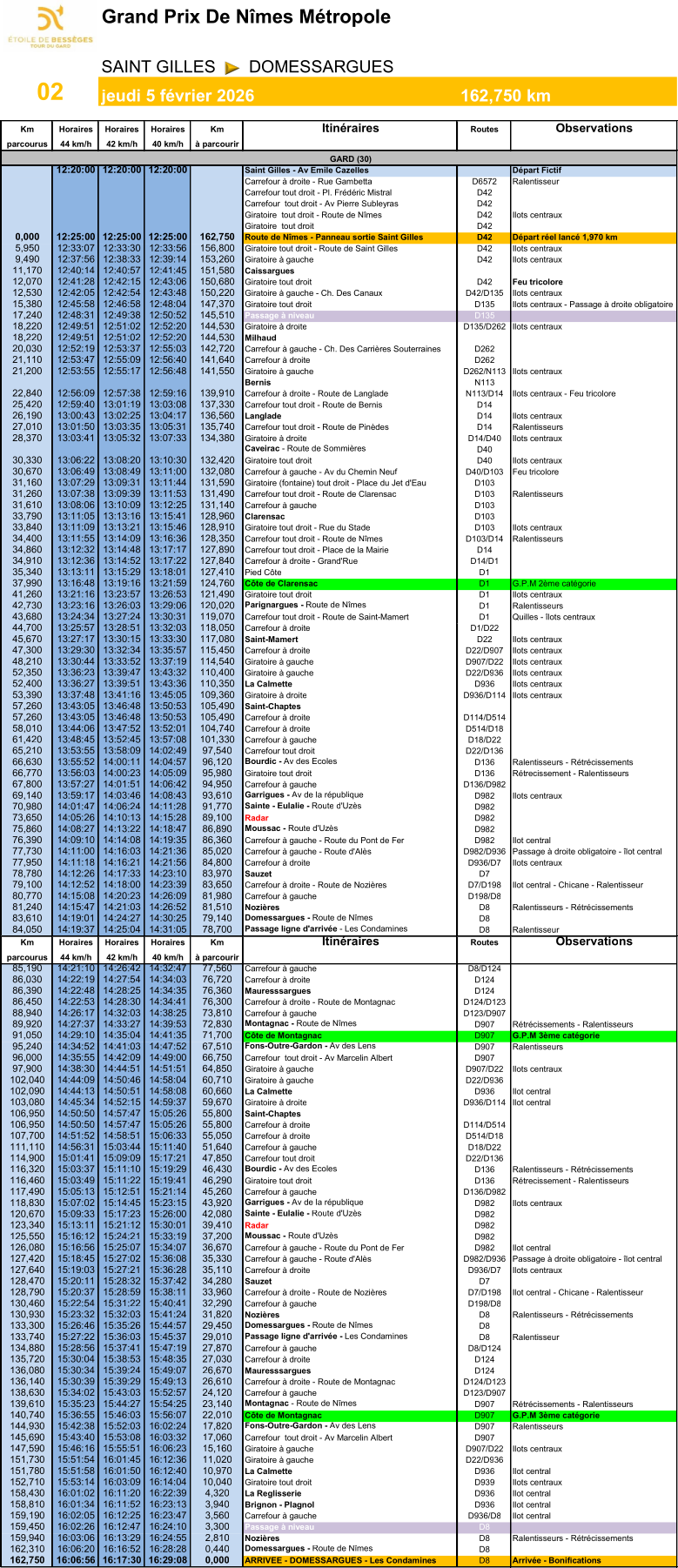Select the La Reglisserie entry

click(x=273, y=1493)
